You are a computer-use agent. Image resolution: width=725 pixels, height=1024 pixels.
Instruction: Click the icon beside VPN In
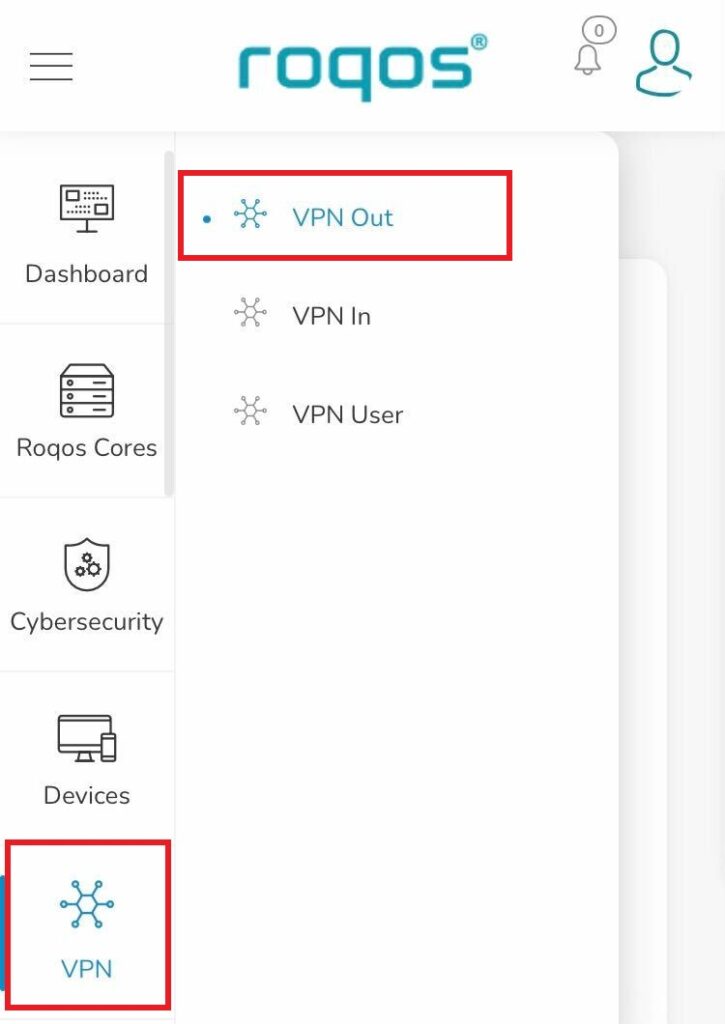250,312
